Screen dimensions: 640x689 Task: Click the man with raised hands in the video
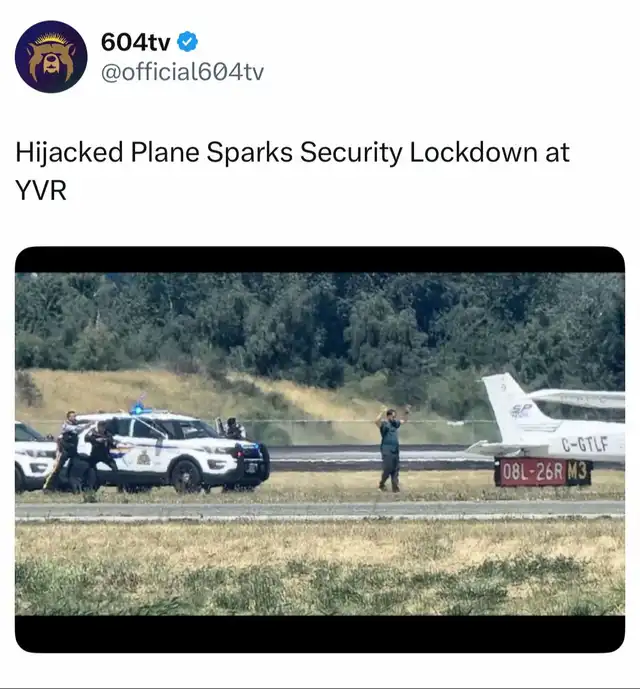(390, 449)
